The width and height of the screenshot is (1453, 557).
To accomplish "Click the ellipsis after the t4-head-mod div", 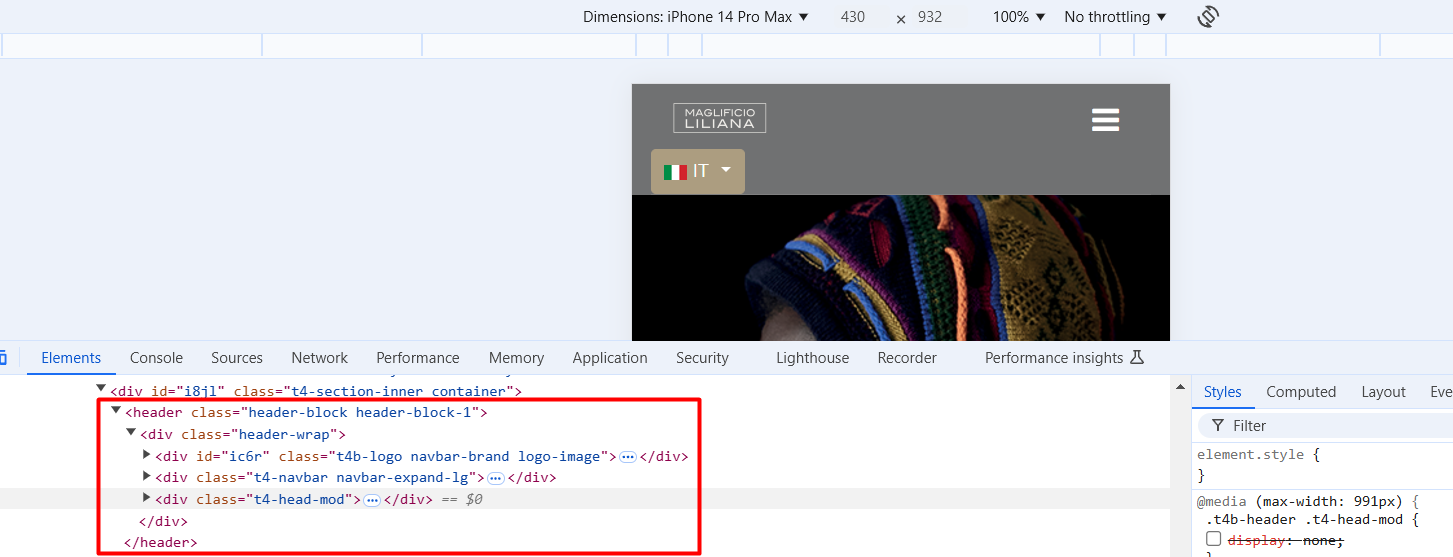I will pos(372,500).
